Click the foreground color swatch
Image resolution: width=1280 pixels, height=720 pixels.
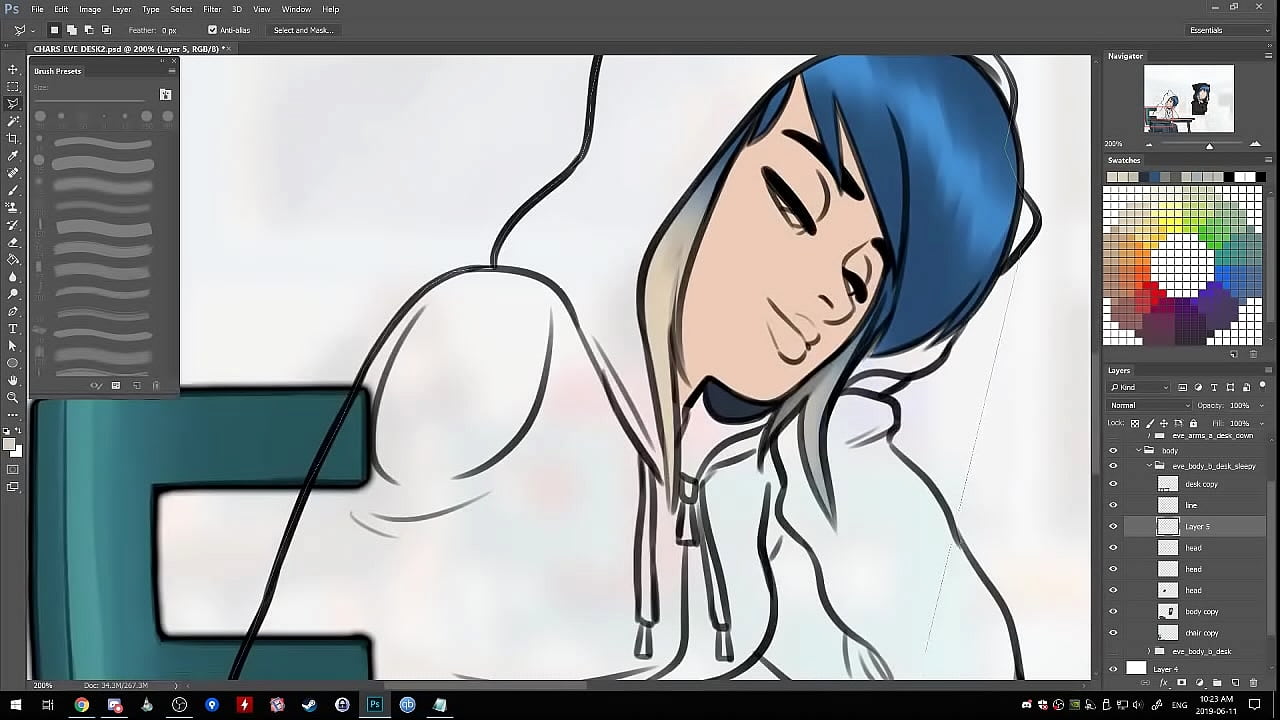(9, 444)
